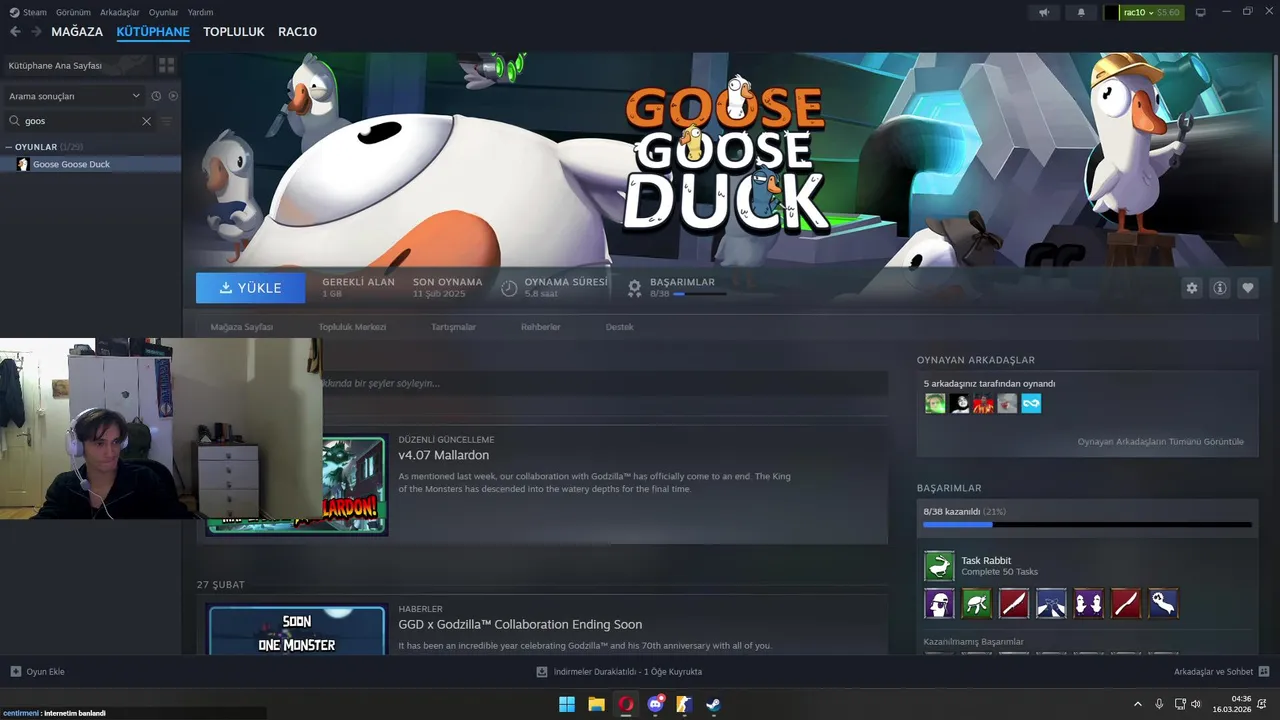Open Opera browser from taskbar

tap(626, 704)
